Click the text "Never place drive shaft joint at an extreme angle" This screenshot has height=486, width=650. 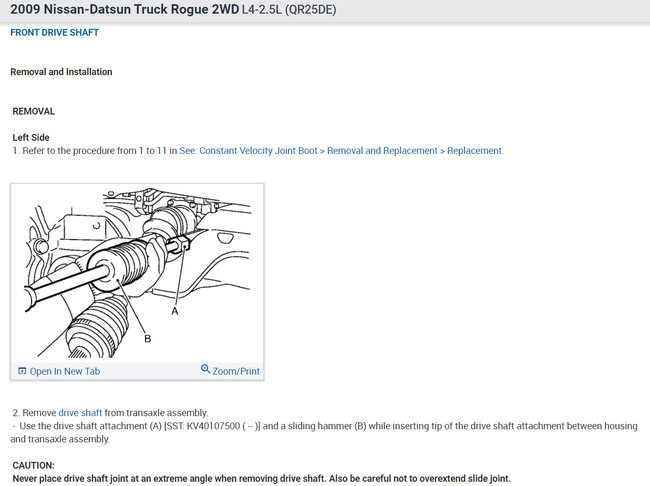pyautogui.click(x=113, y=479)
